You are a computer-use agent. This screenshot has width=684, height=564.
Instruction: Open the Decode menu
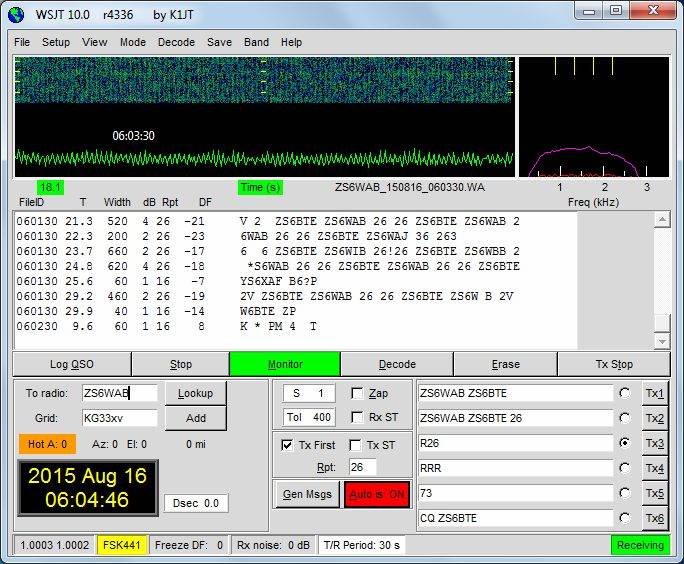(x=176, y=42)
